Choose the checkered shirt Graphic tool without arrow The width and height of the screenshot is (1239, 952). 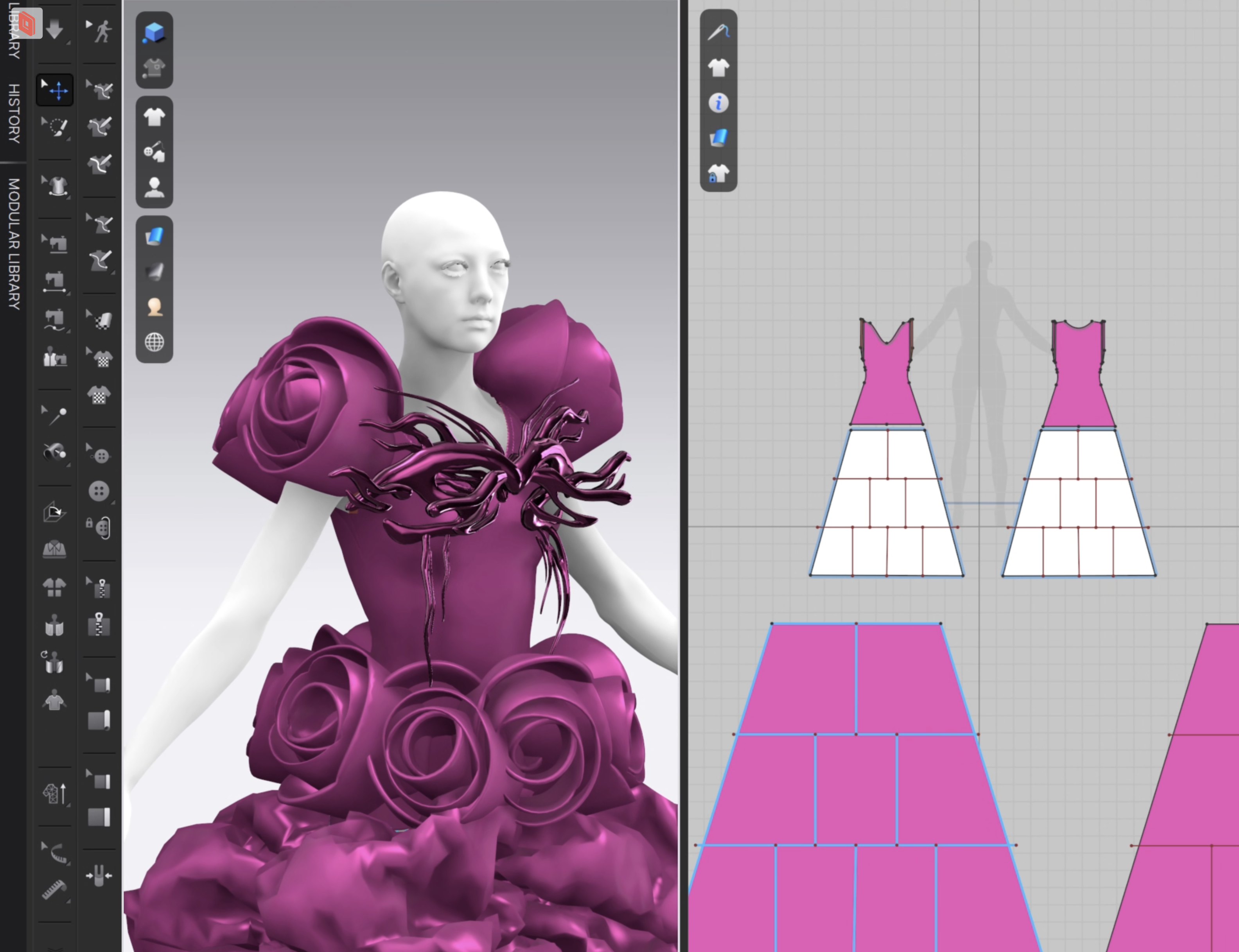99,394
